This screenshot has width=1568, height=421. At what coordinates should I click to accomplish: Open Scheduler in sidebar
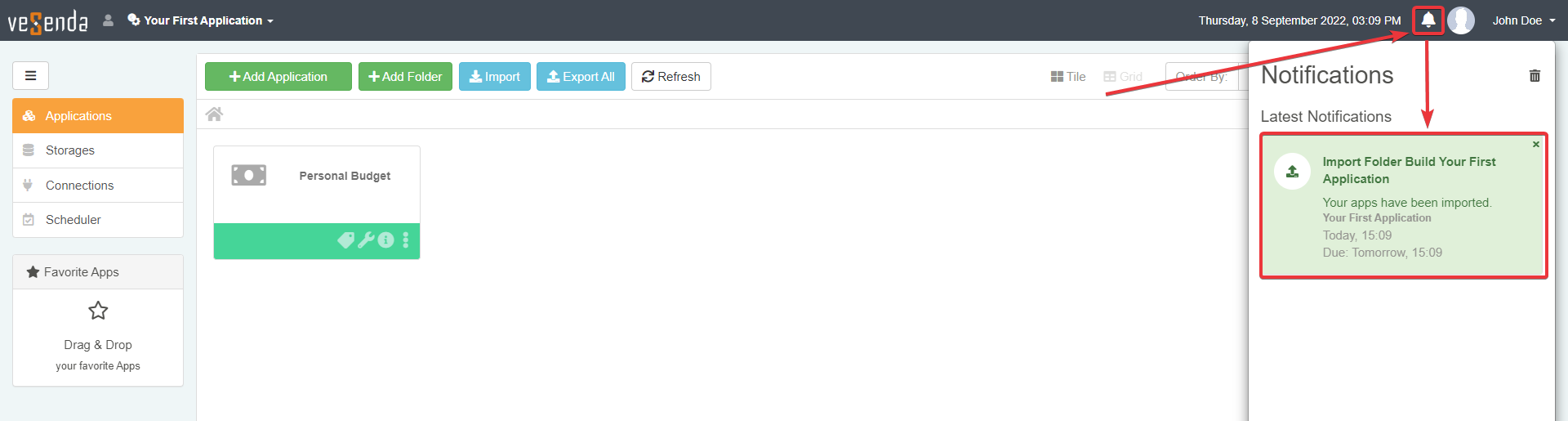coord(73,220)
